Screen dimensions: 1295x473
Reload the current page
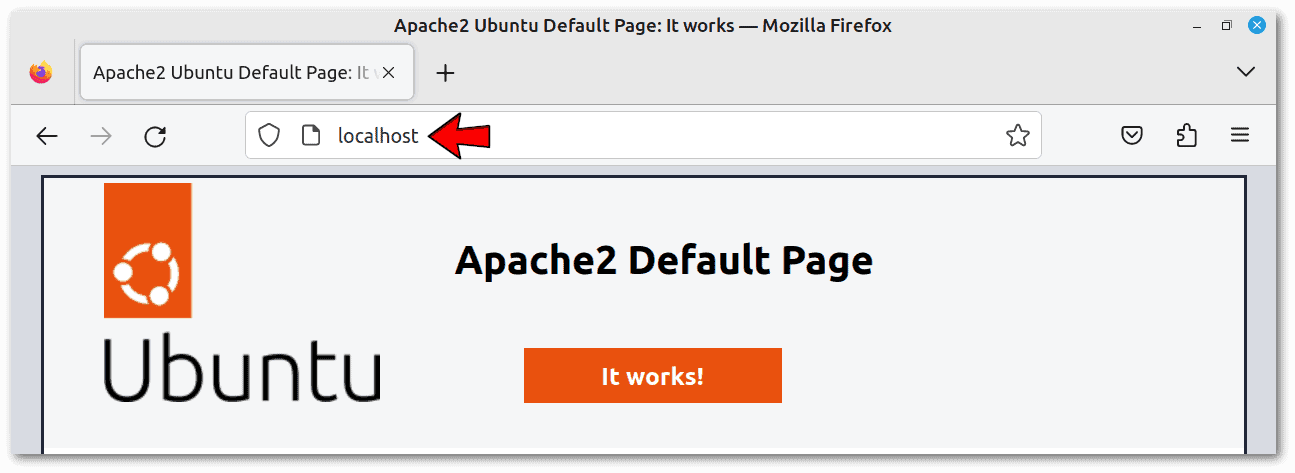click(155, 136)
